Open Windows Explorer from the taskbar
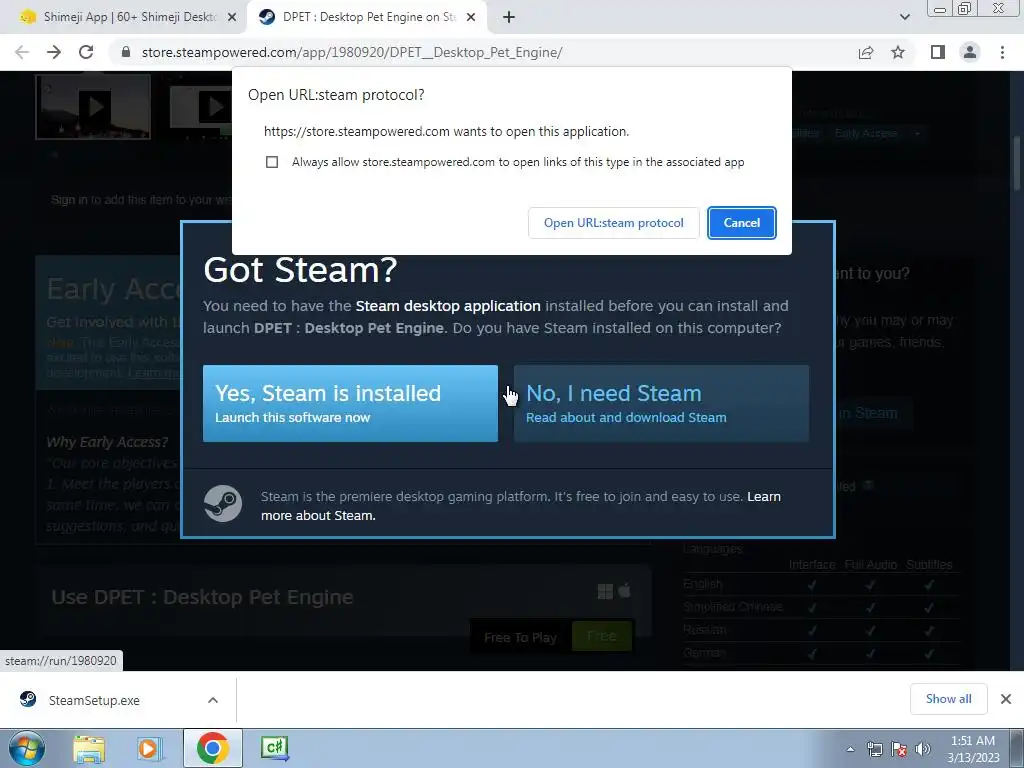Image resolution: width=1024 pixels, height=768 pixels. coord(89,748)
